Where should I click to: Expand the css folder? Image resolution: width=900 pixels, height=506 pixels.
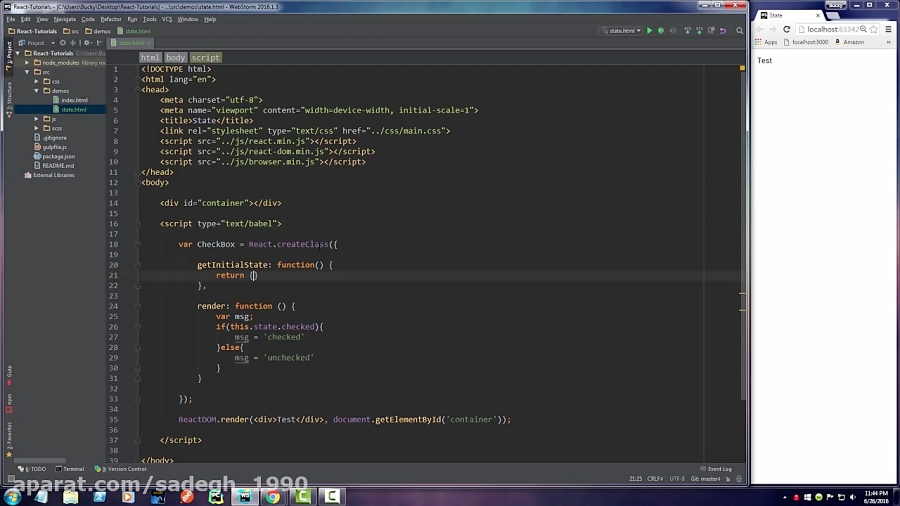(x=36, y=81)
